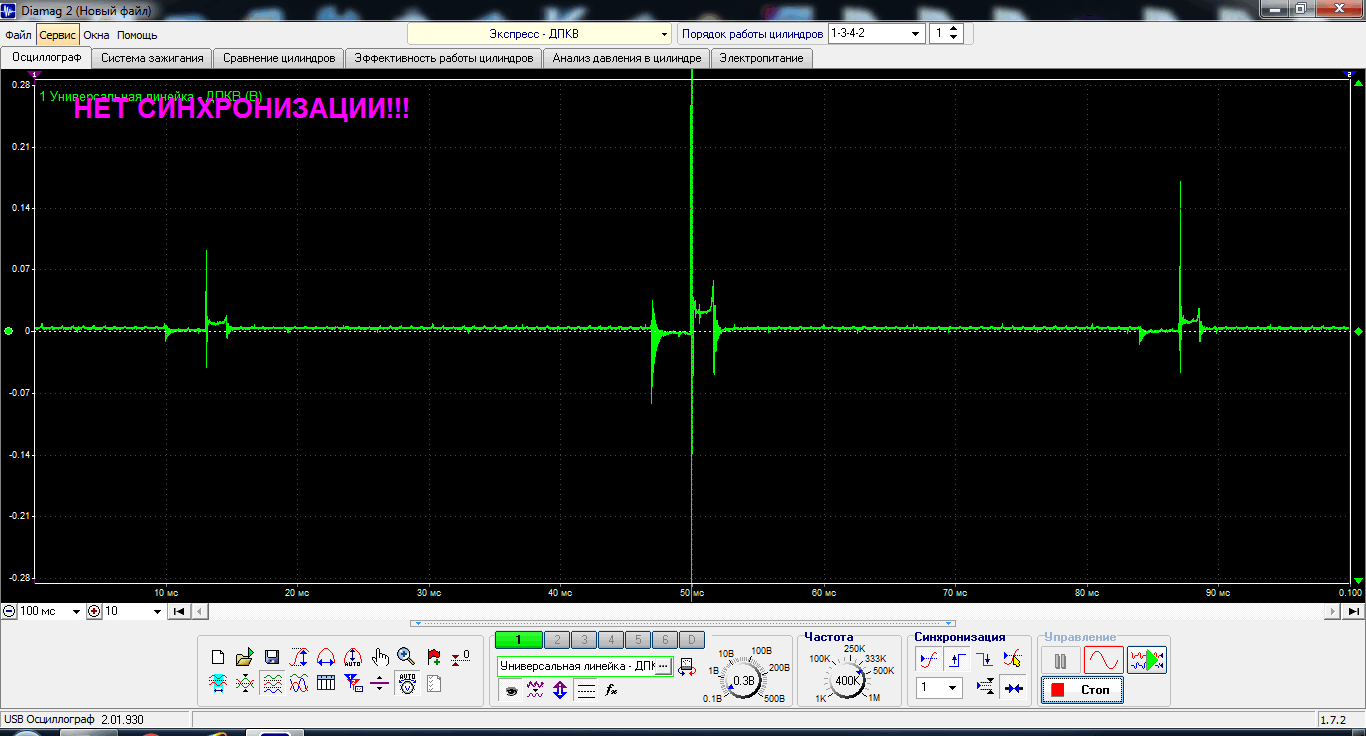Enable channel 6 button

click(x=665, y=640)
